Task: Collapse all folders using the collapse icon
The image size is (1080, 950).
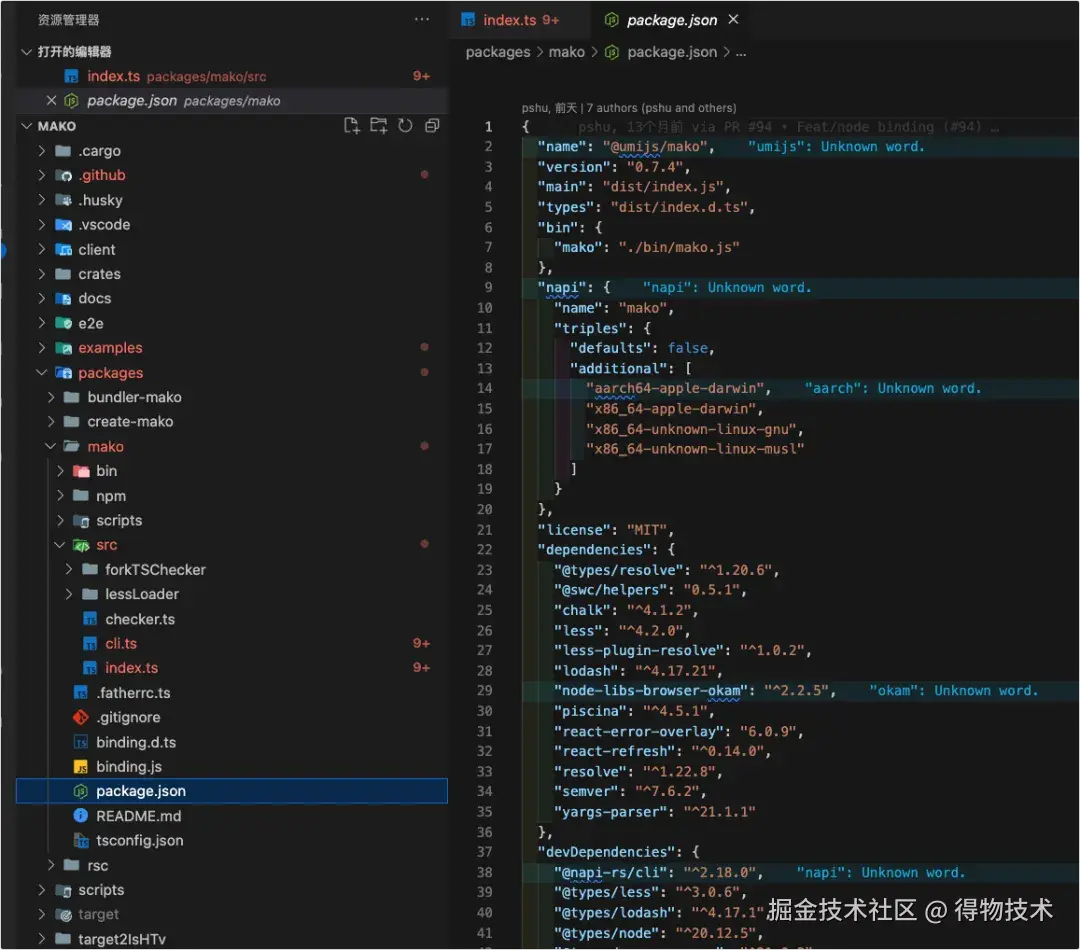Action: point(432,125)
